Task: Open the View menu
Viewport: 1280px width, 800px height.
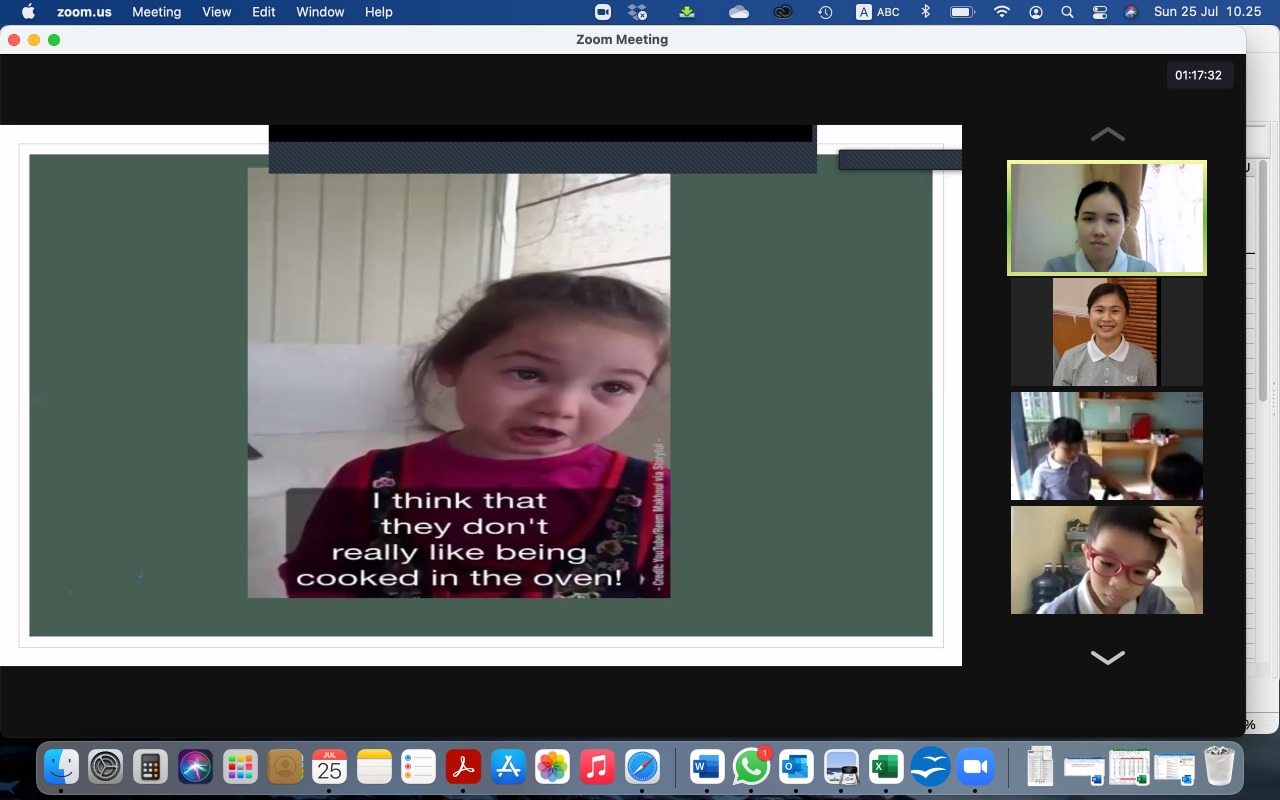Action: click(217, 12)
